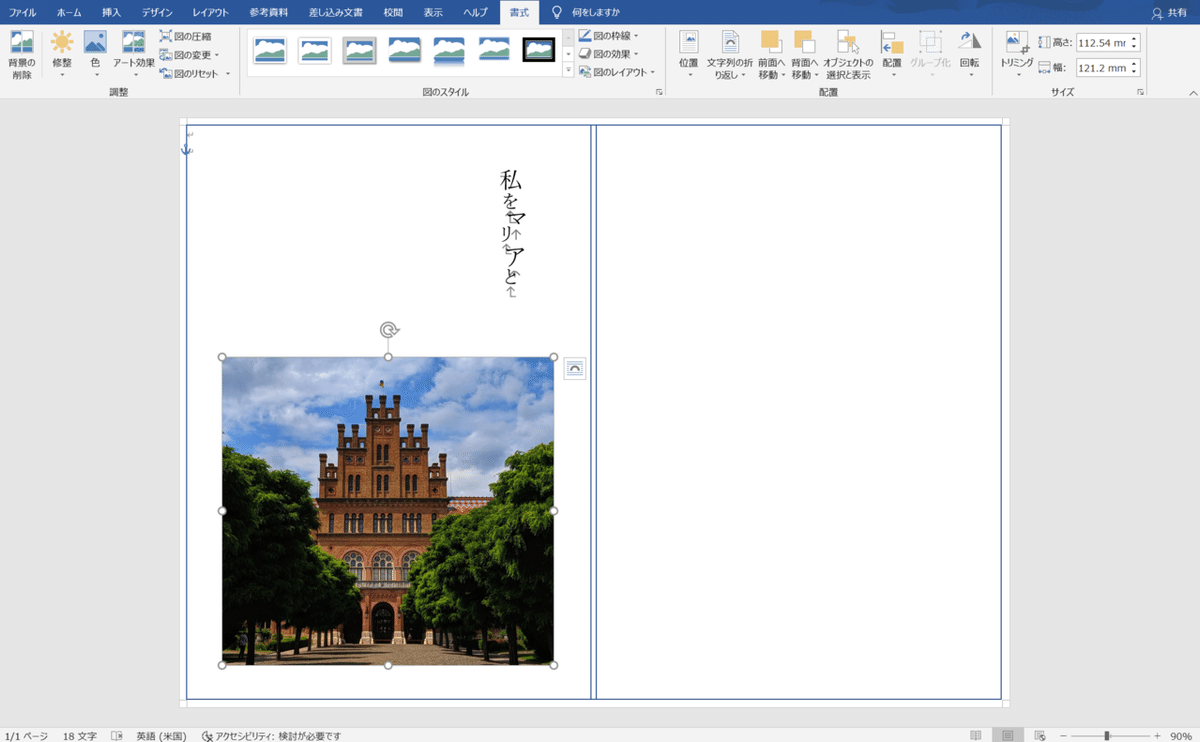Viewport: 1200px width, 742px height.
Task: Collapse the ribbon with the chevron
Action: click(1192, 92)
